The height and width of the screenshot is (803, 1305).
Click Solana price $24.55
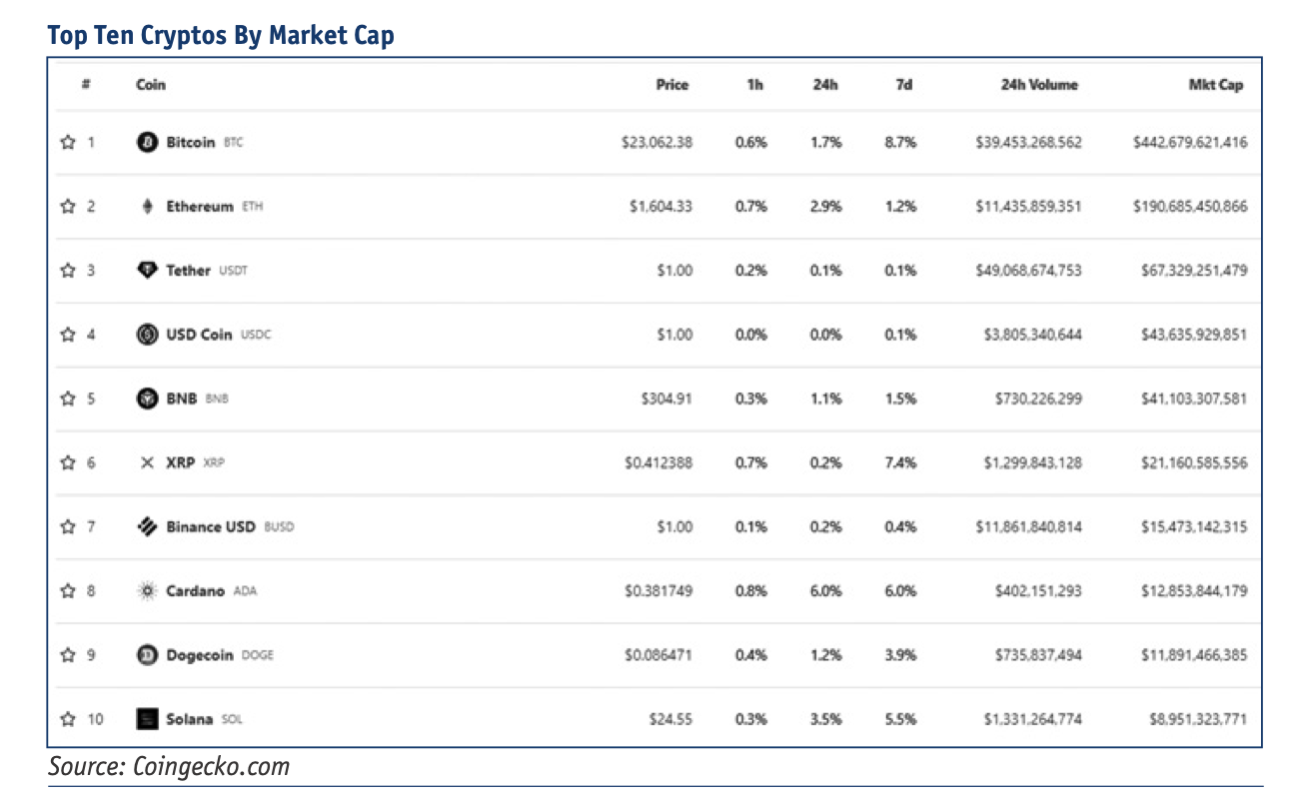[x=671, y=719]
